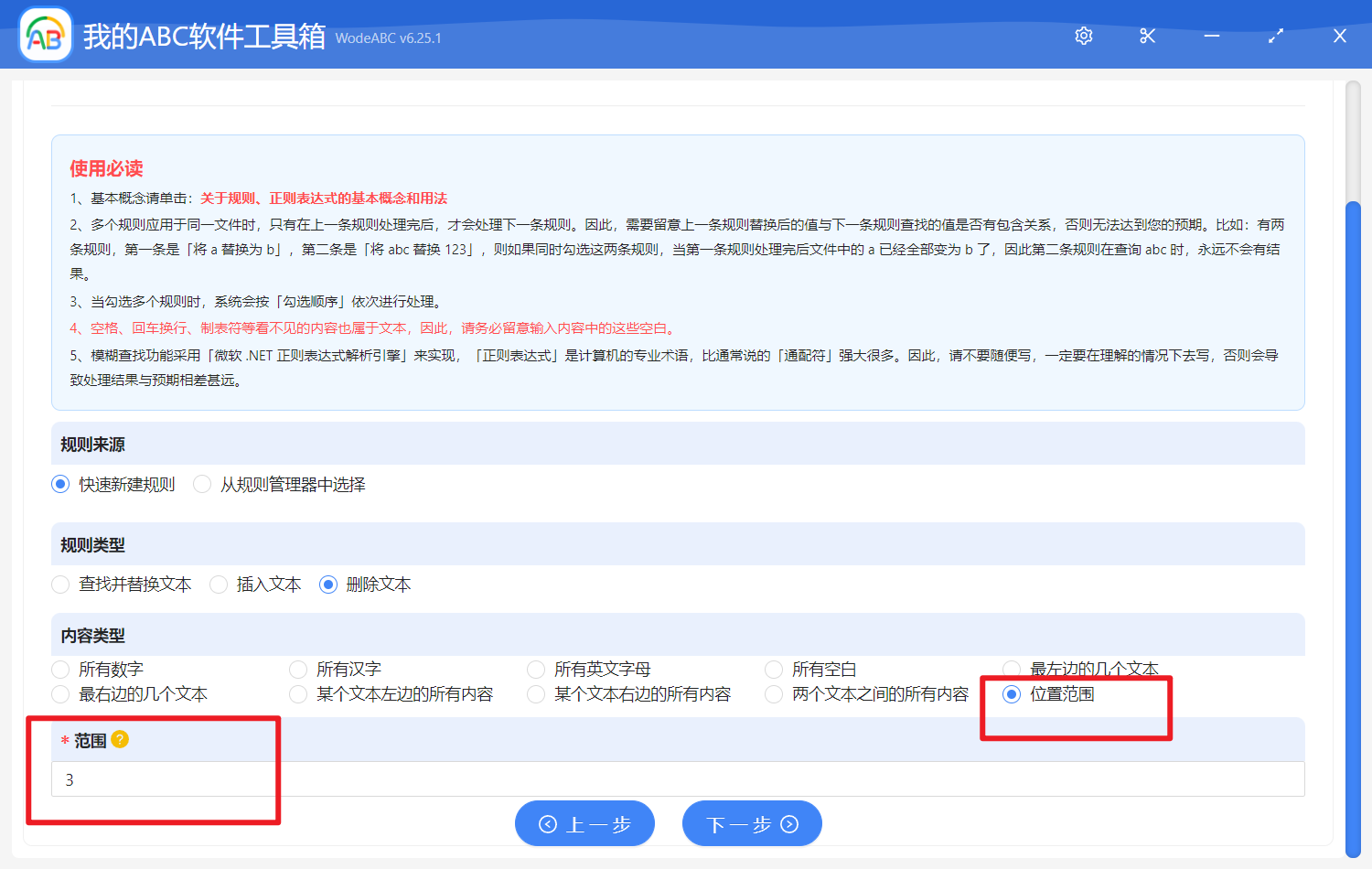The width and height of the screenshot is (1372, 869).
Task: Click the fullscreen arrow icon
Action: tap(1275, 36)
